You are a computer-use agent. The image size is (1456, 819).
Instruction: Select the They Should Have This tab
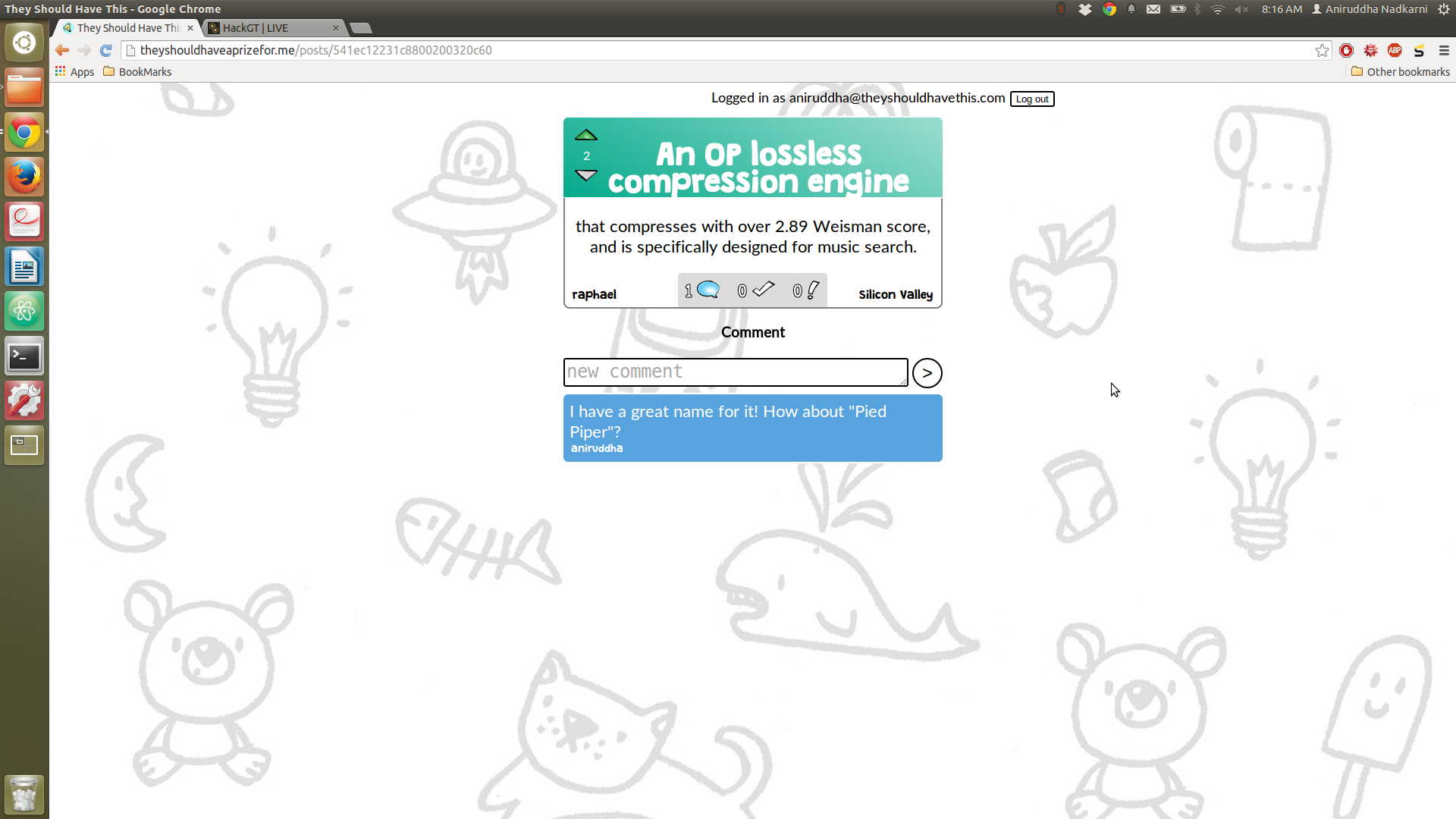pyautogui.click(x=127, y=28)
